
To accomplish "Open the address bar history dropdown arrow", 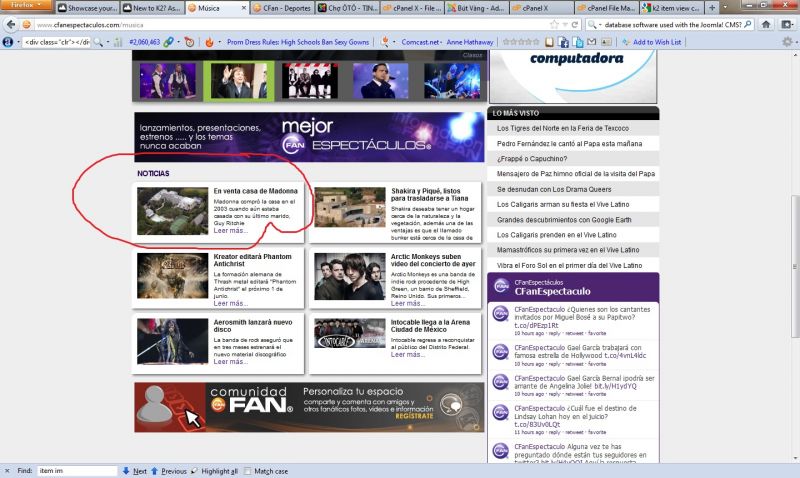I will click(565, 24).
